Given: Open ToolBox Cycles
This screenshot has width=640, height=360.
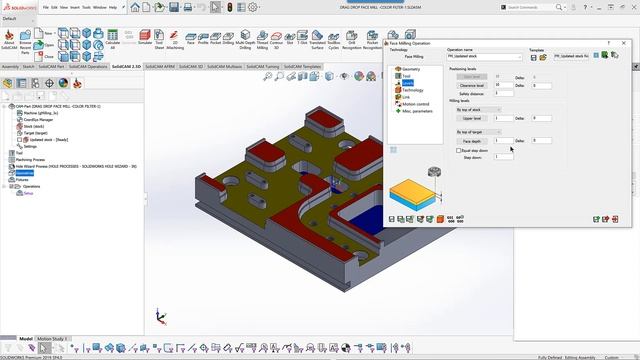Looking at the screenshot, I should pos(333,40).
